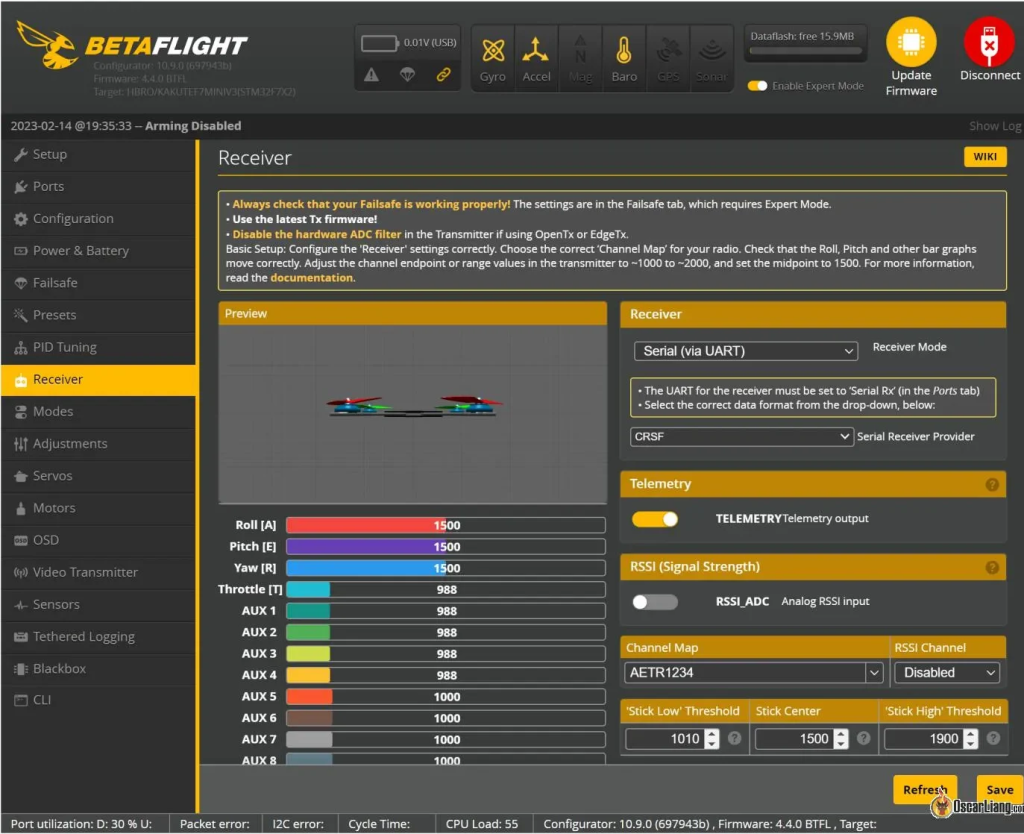Click the RSSI Signal Strength help icon
Screen dimensions: 1024x834
(x=992, y=568)
